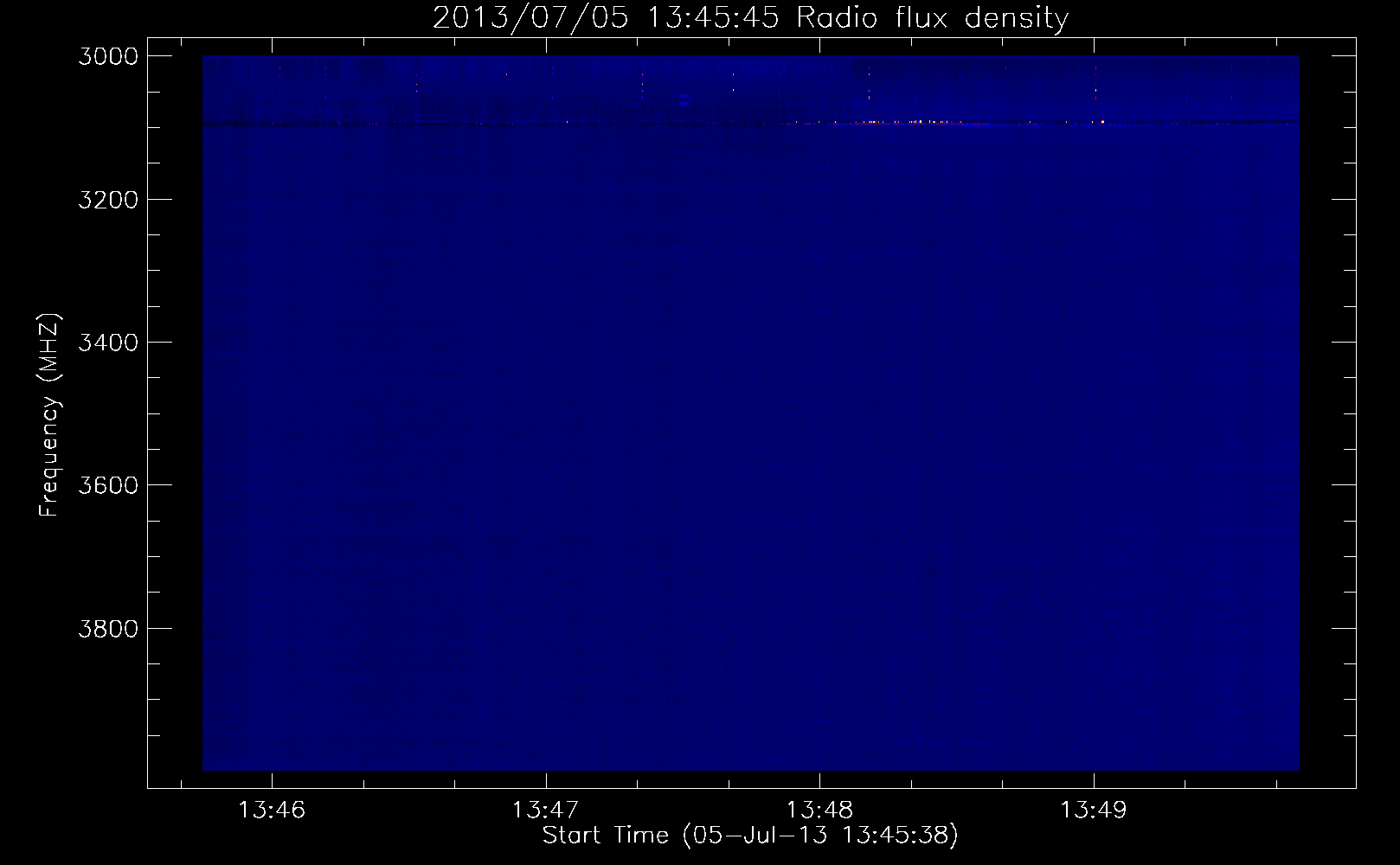Click the "Frequency (MHZ)" axis label
The image size is (1400, 865).
coord(50,415)
